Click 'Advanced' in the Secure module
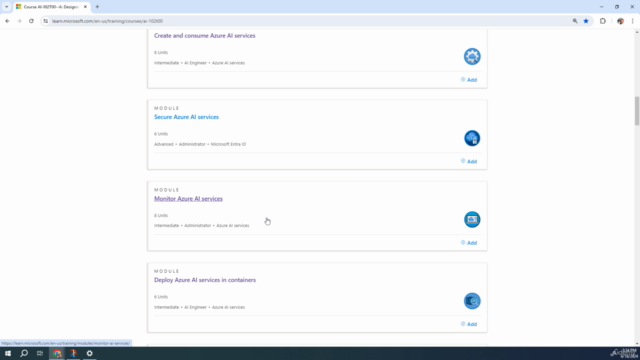 click(164, 144)
